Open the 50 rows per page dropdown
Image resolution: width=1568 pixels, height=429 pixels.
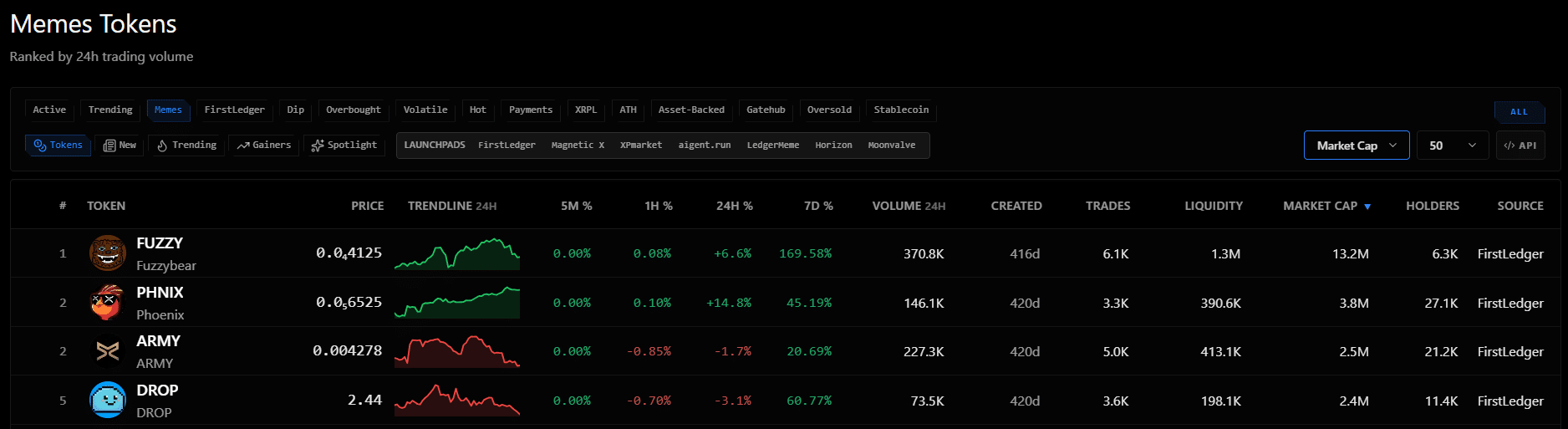(x=1452, y=146)
